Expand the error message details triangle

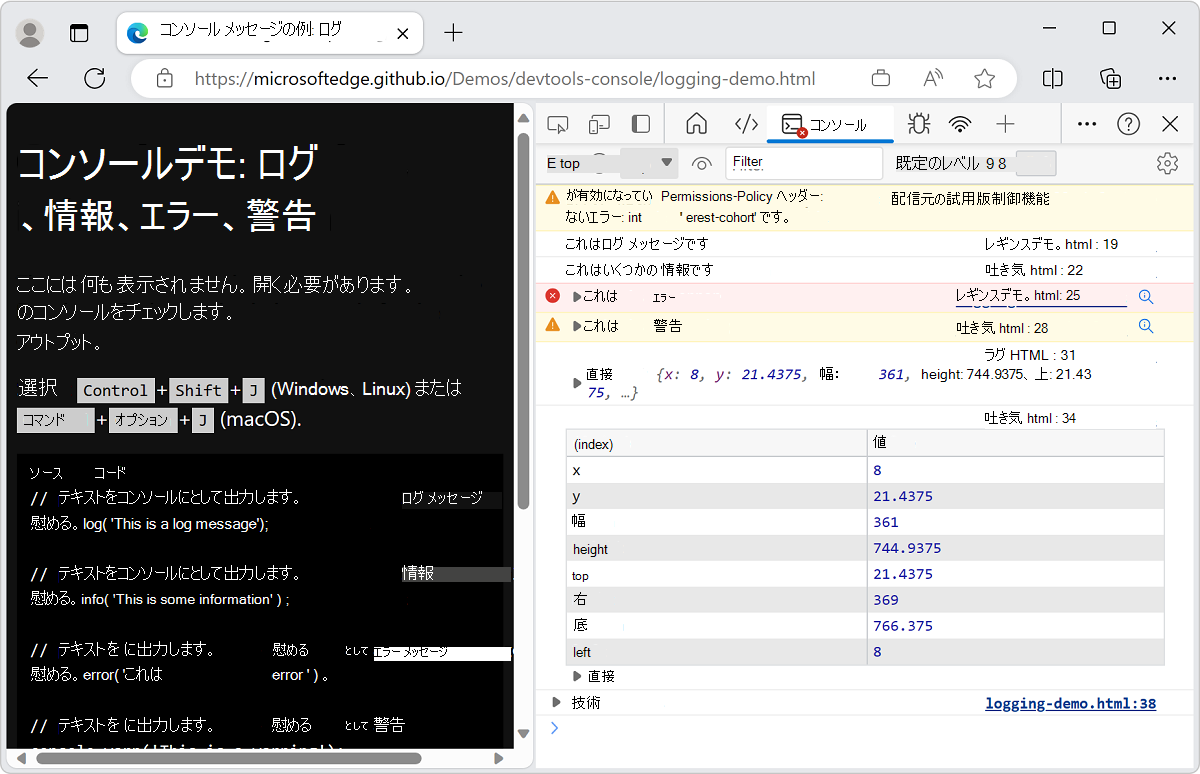point(578,296)
